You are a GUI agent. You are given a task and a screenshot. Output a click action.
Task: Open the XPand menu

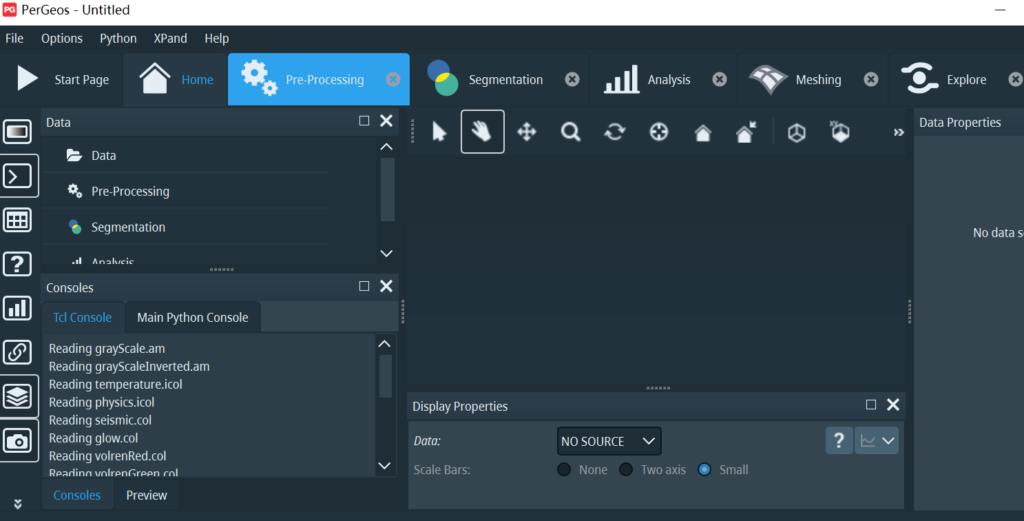point(170,39)
